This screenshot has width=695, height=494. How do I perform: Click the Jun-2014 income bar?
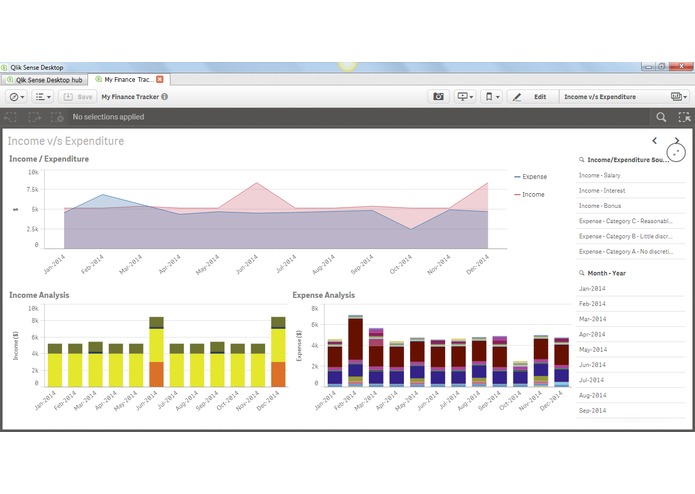coord(156,352)
